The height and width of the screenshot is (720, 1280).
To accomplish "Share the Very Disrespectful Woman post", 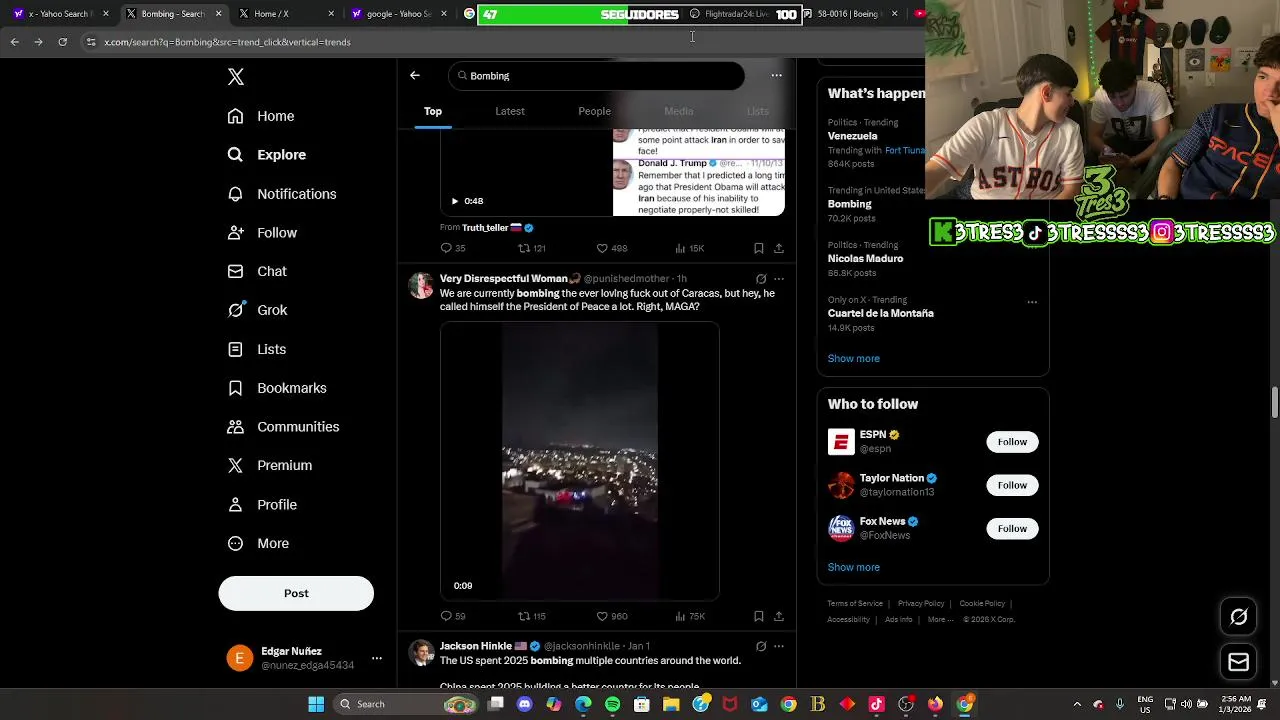I will [779, 616].
